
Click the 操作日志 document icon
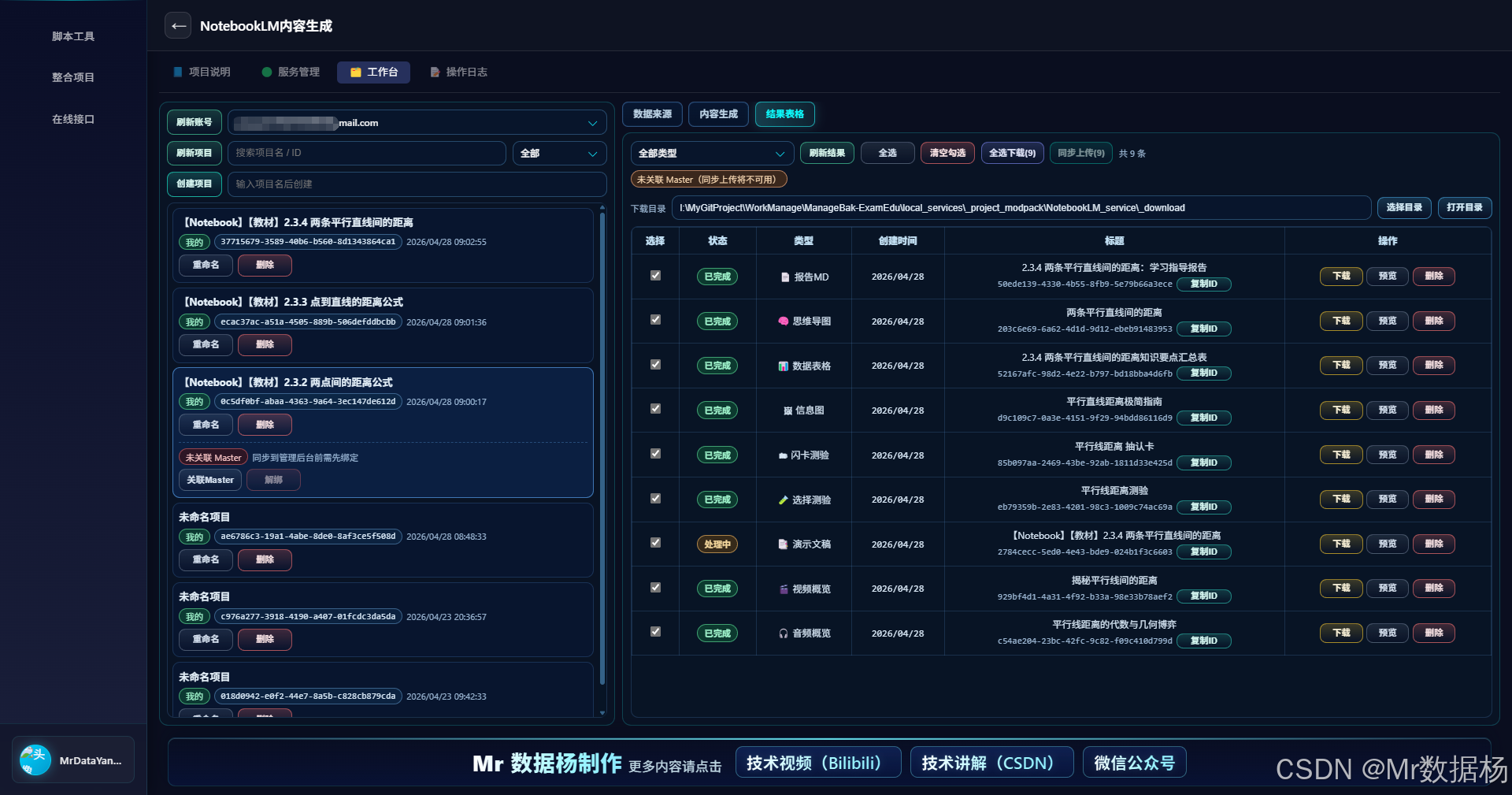point(435,72)
